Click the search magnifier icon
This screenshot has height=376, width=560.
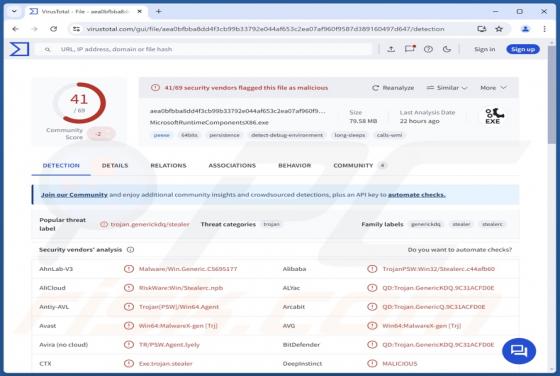[x=48, y=50]
